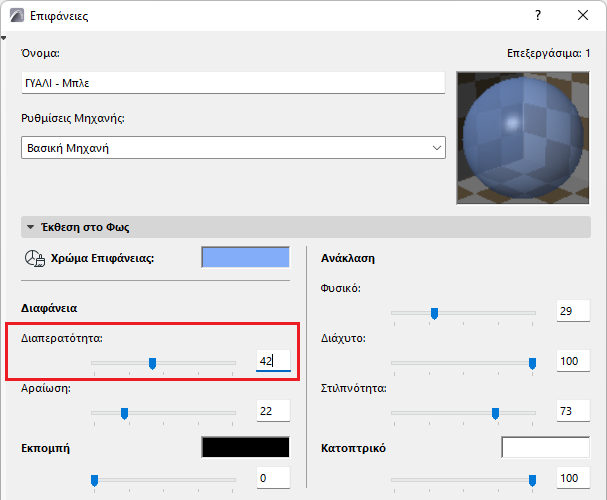Screen dimensions: 607x500
Task: Click the Επεξεργάσιμα: 1 text
Action: click(x=548, y=53)
